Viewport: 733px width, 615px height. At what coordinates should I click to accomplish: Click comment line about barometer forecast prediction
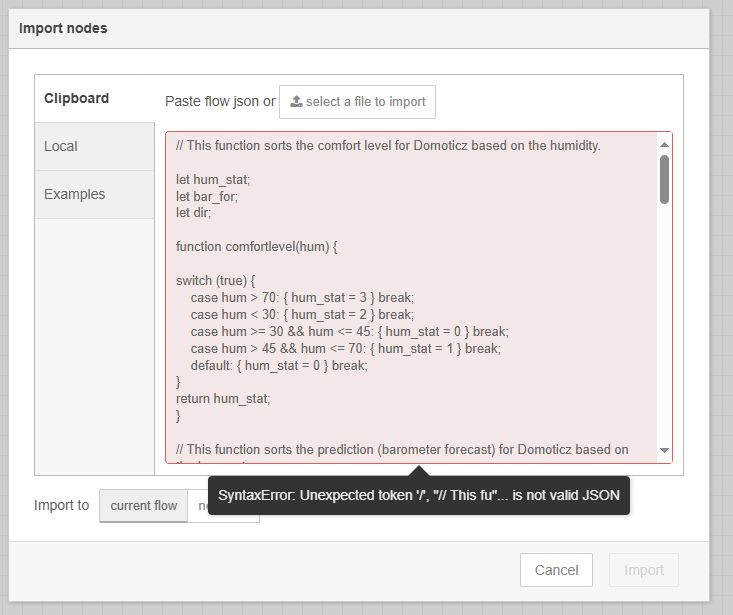[402, 450]
